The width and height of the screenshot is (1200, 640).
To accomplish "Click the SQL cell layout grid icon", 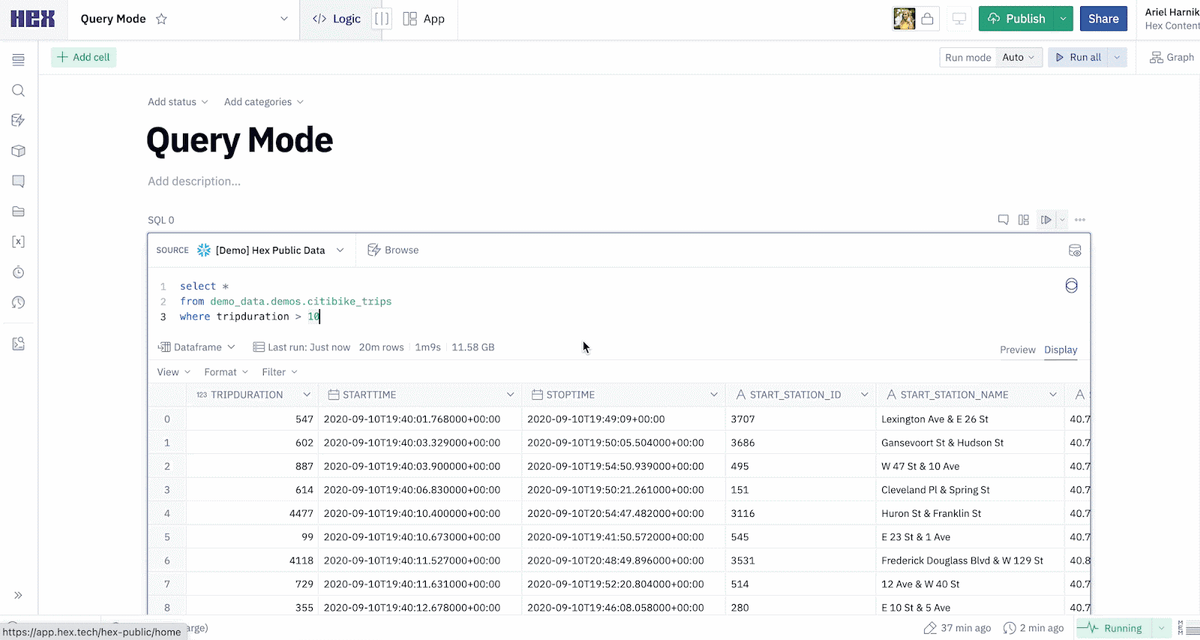I will point(1023,220).
